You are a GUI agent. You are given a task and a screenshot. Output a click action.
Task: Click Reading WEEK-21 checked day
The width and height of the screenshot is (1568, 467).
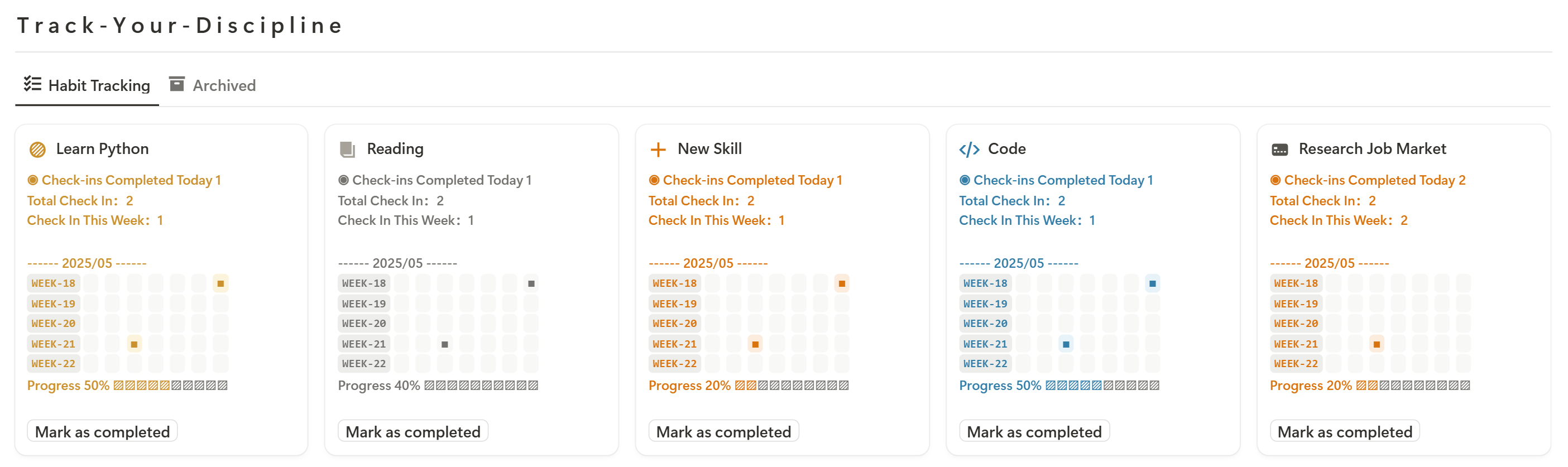(x=445, y=344)
